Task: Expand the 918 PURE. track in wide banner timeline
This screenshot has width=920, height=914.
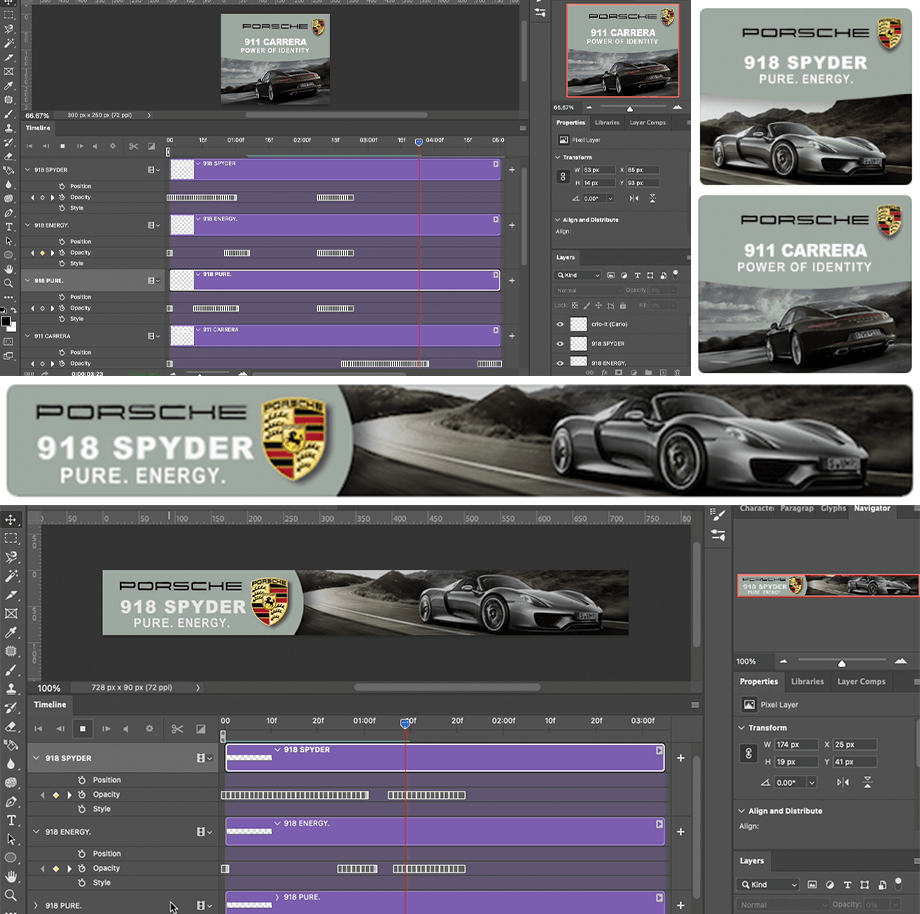Action: pos(36,905)
